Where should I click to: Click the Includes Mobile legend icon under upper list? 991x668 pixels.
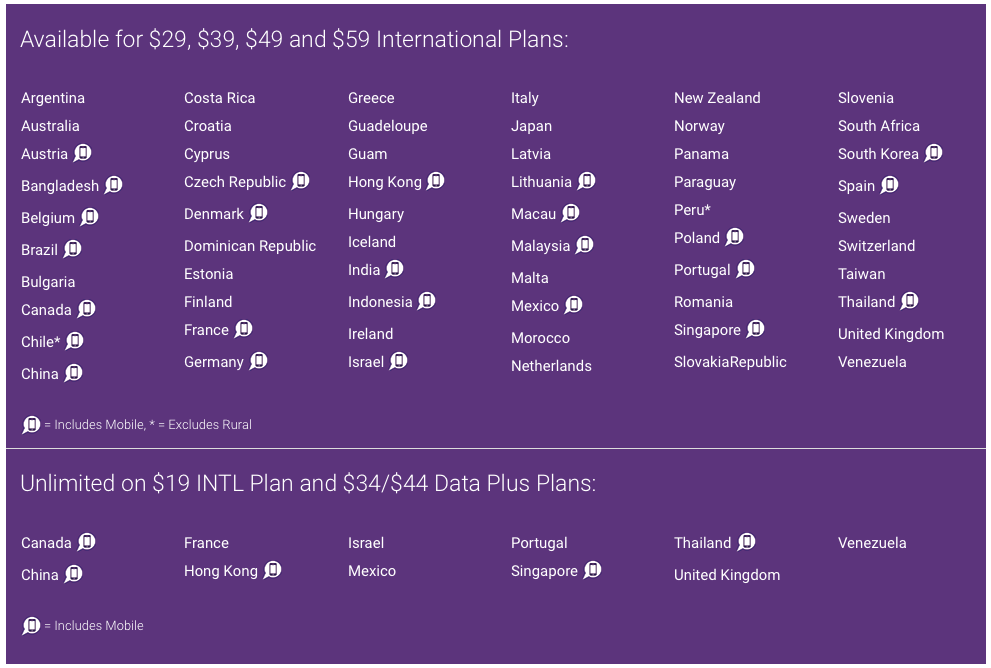pyautogui.click(x=31, y=425)
